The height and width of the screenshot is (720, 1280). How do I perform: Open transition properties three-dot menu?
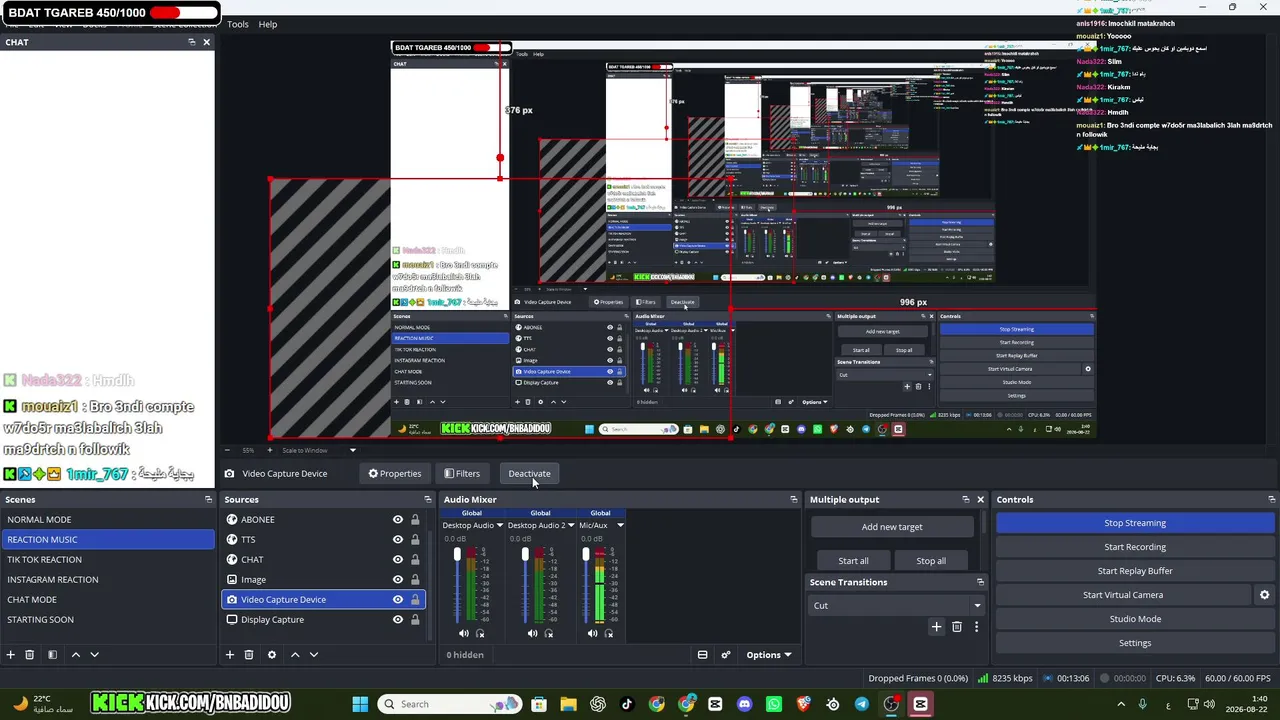tap(976, 627)
